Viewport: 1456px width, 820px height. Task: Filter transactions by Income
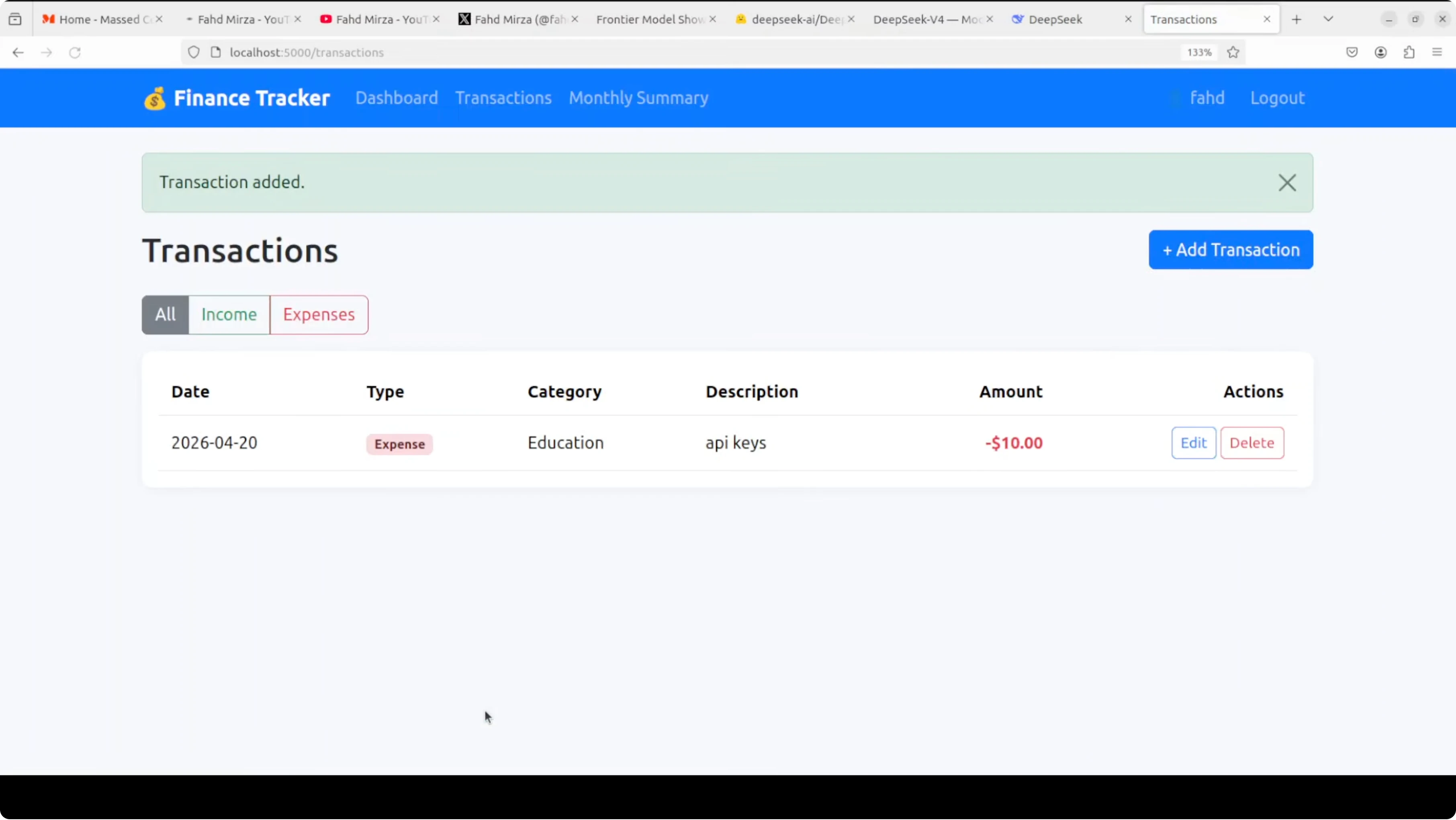(x=229, y=314)
